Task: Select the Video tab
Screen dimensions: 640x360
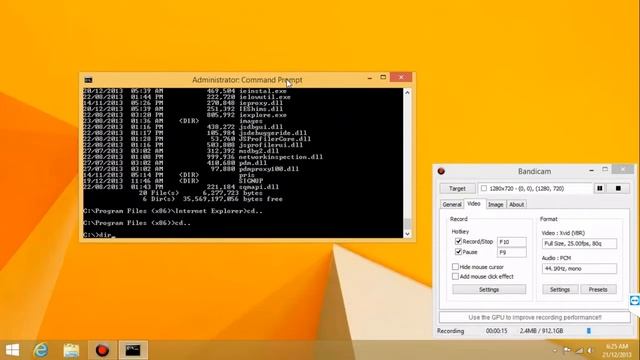Action: (473, 204)
